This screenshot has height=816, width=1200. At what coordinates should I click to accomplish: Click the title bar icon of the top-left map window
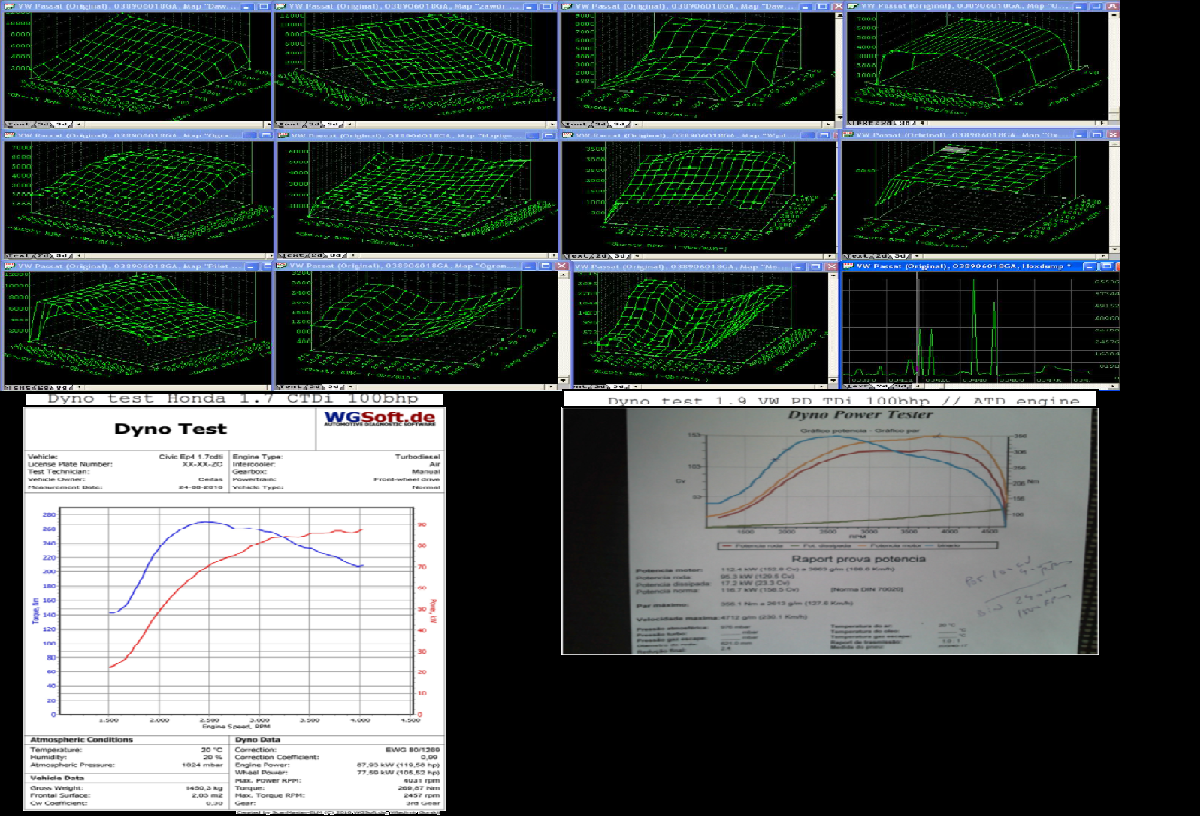click(11, 7)
